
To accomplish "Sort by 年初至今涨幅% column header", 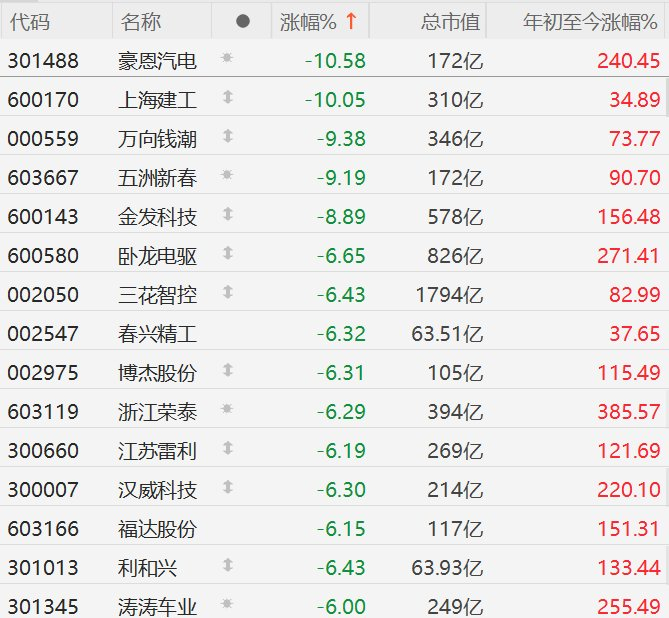I will [590, 22].
